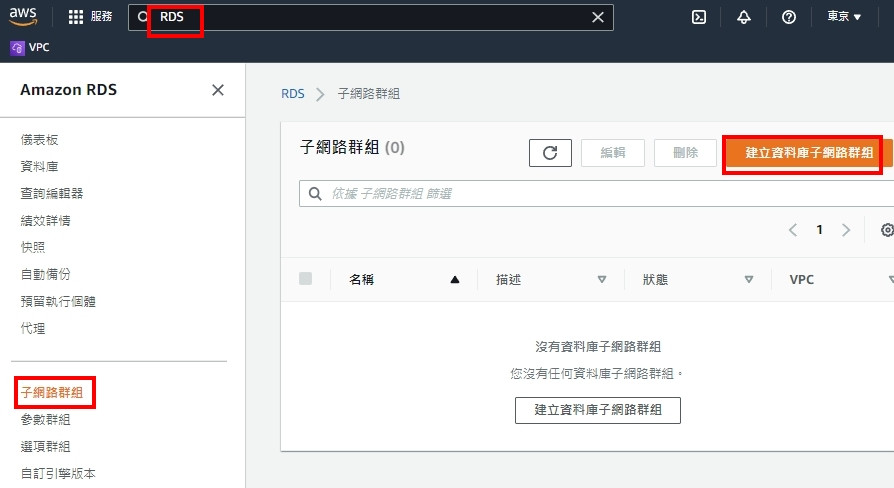Open 儀表板 in the sidebar
The width and height of the screenshot is (894, 488).
pyautogui.click(x=39, y=140)
